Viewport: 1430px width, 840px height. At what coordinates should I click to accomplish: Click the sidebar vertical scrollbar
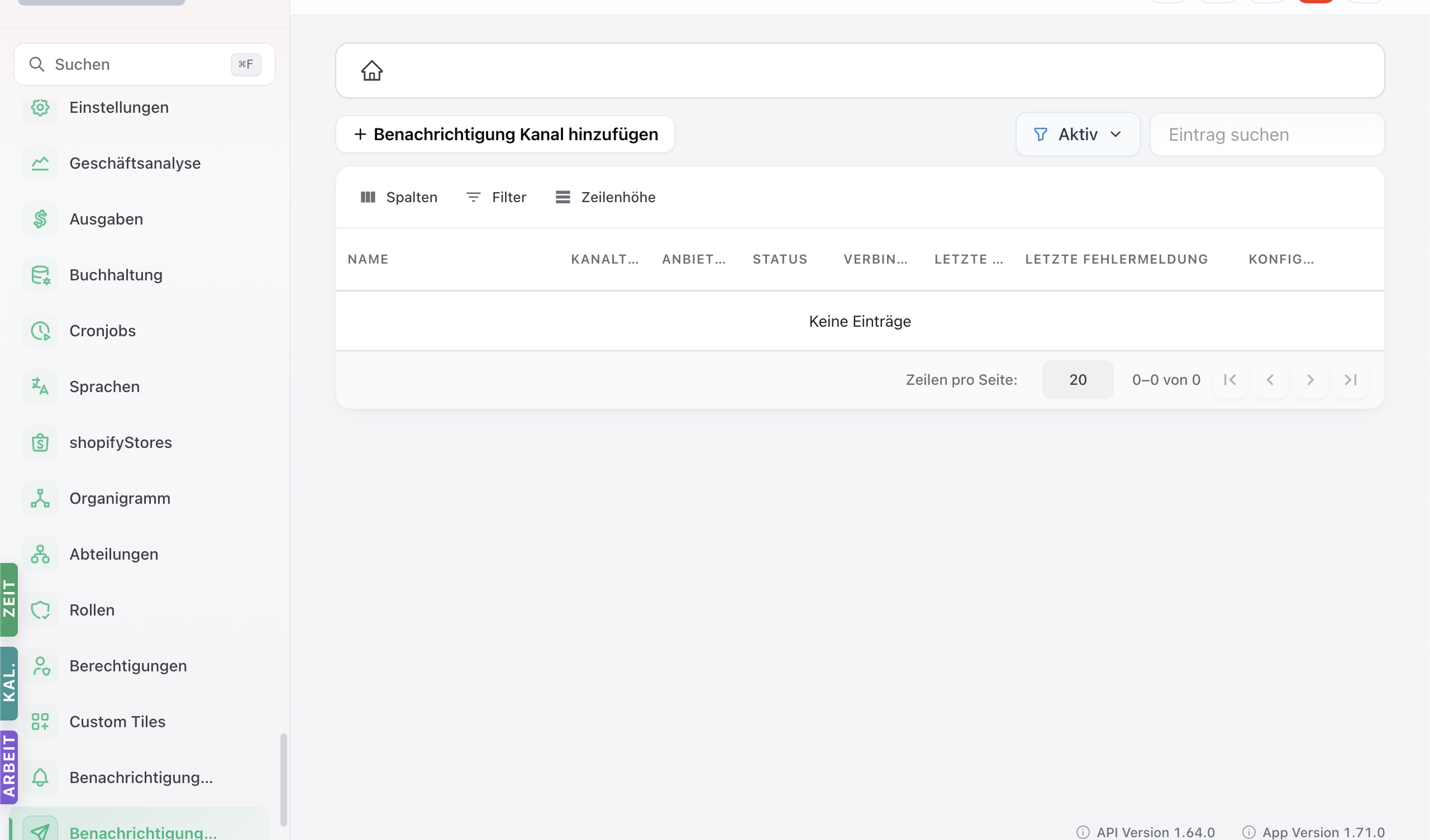pos(283,780)
